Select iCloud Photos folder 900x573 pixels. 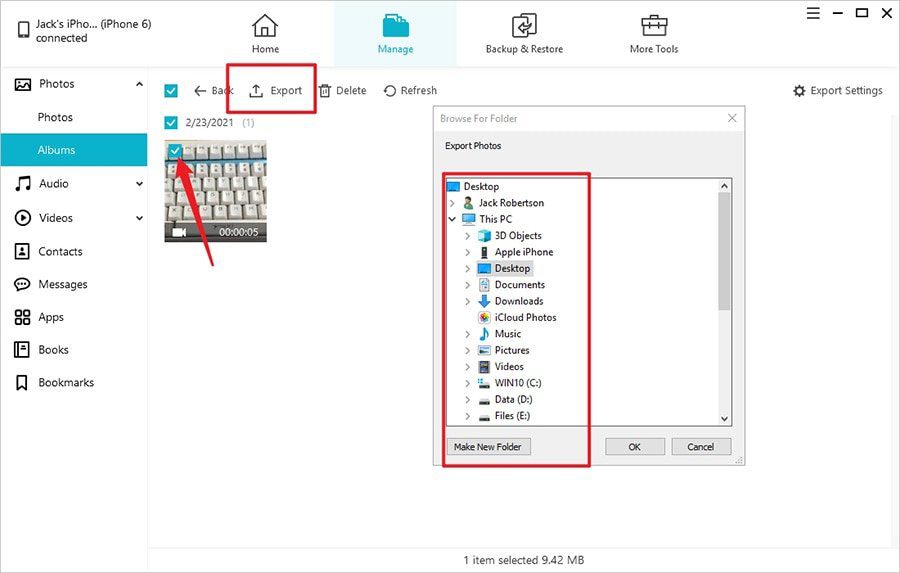click(x=525, y=318)
